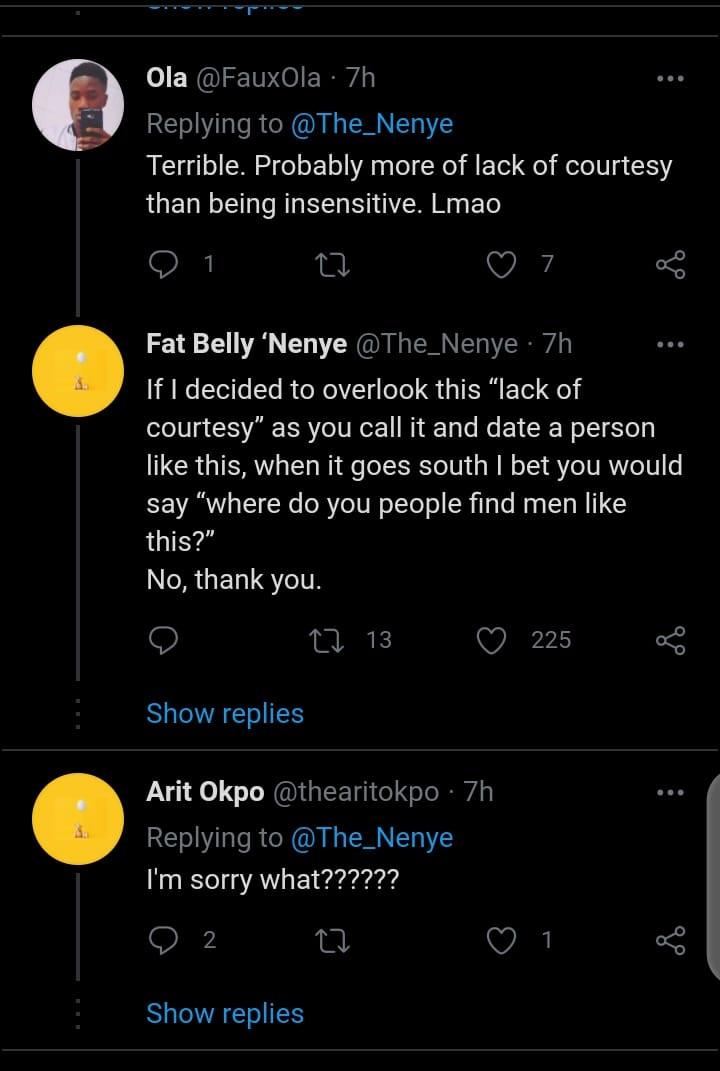Open more options on Fat Belly 'Nenye's tweet
720x1071 pixels.
670,345
